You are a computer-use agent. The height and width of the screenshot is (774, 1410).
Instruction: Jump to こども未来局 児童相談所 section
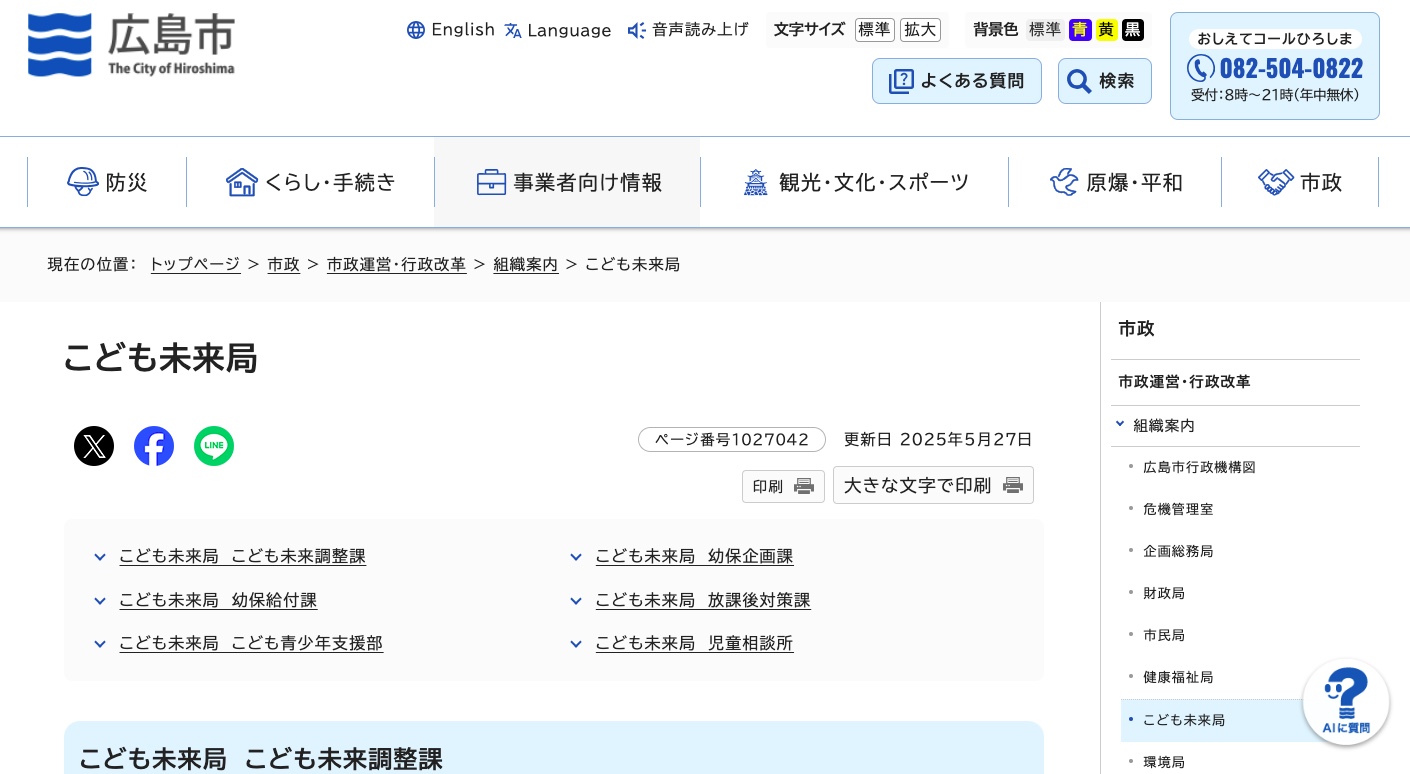click(x=694, y=644)
